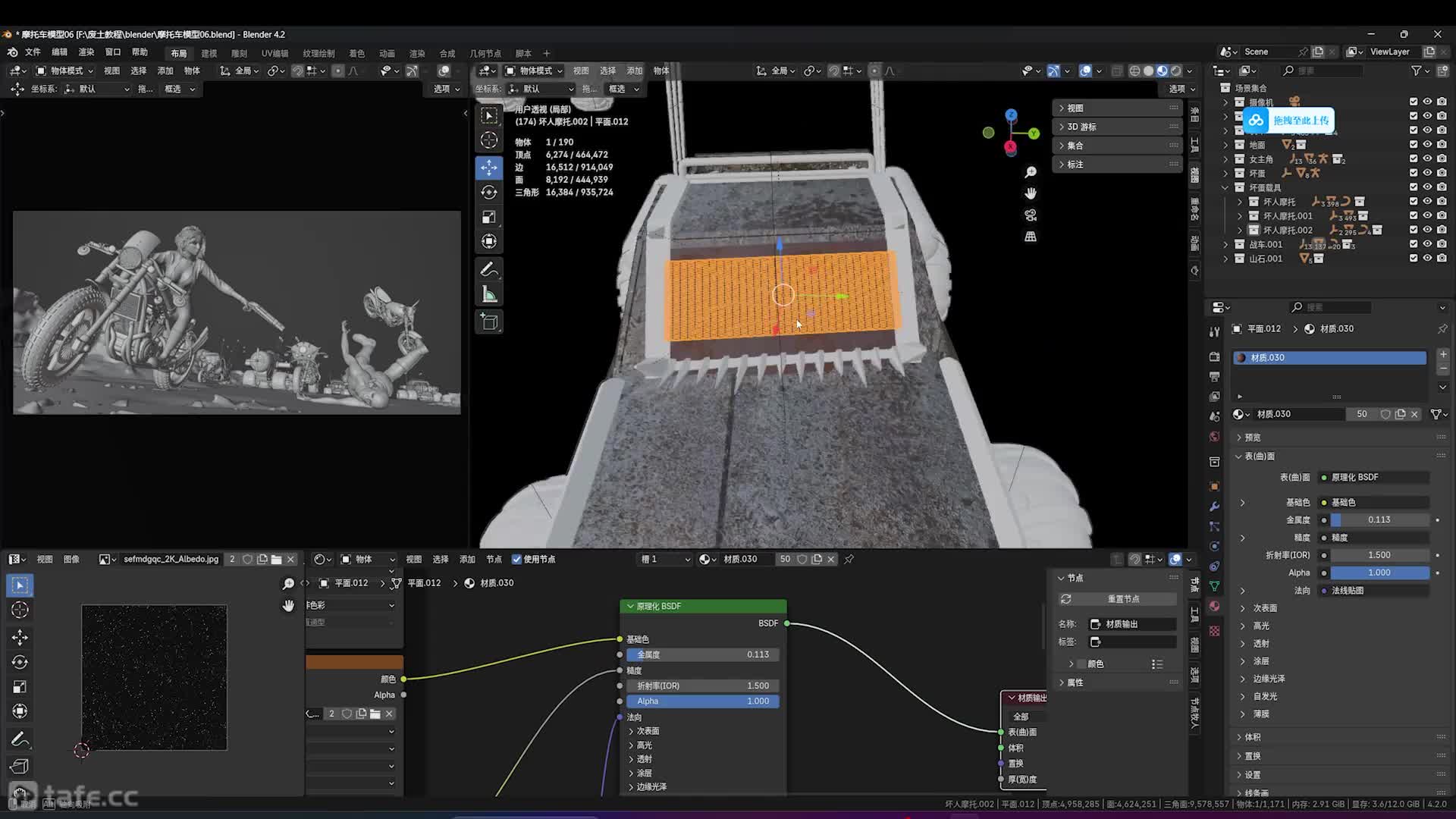Open the Modifier wrench properties tab
The width and height of the screenshot is (1456, 819).
[1214, 507]
